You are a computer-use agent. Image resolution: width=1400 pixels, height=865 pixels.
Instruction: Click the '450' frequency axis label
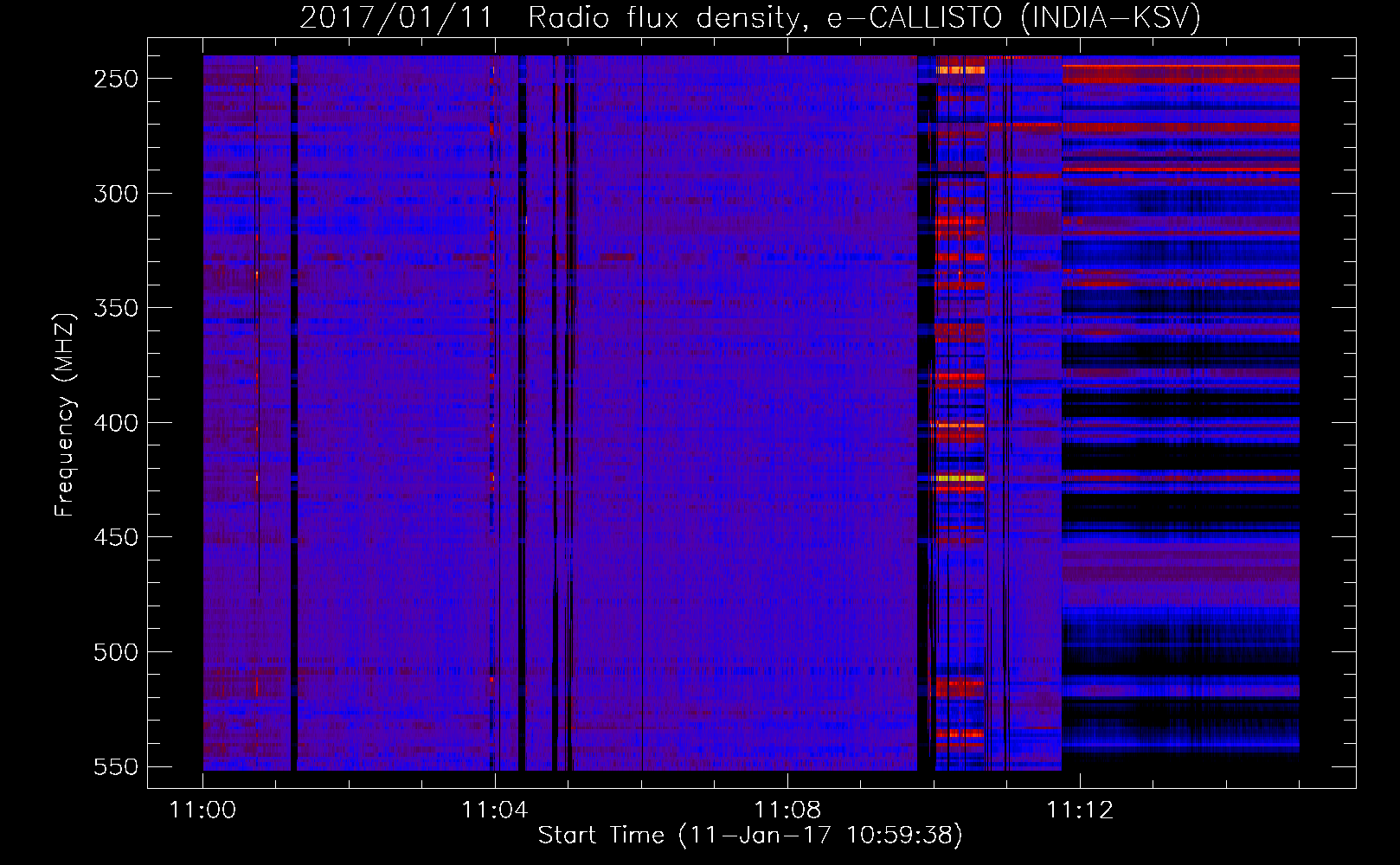[x=116, y=537]
